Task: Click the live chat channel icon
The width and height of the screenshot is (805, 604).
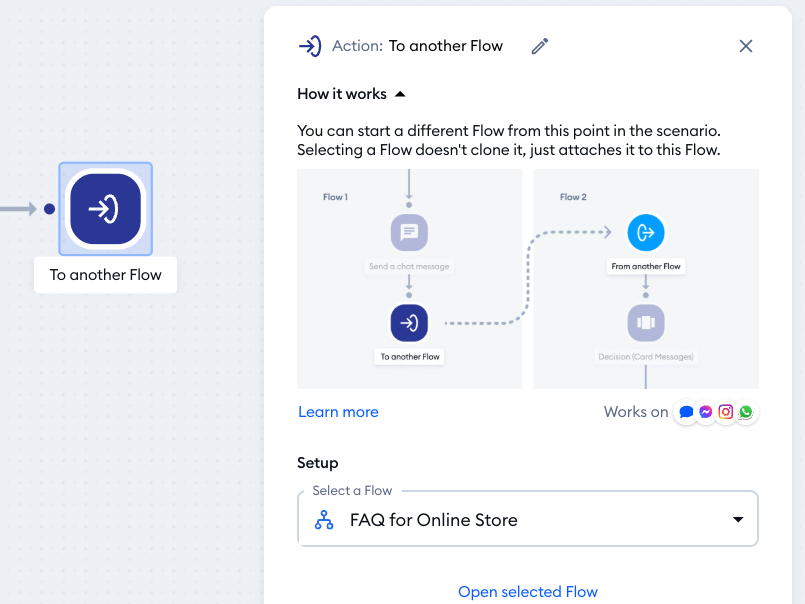Action: (x=686, y=412)
